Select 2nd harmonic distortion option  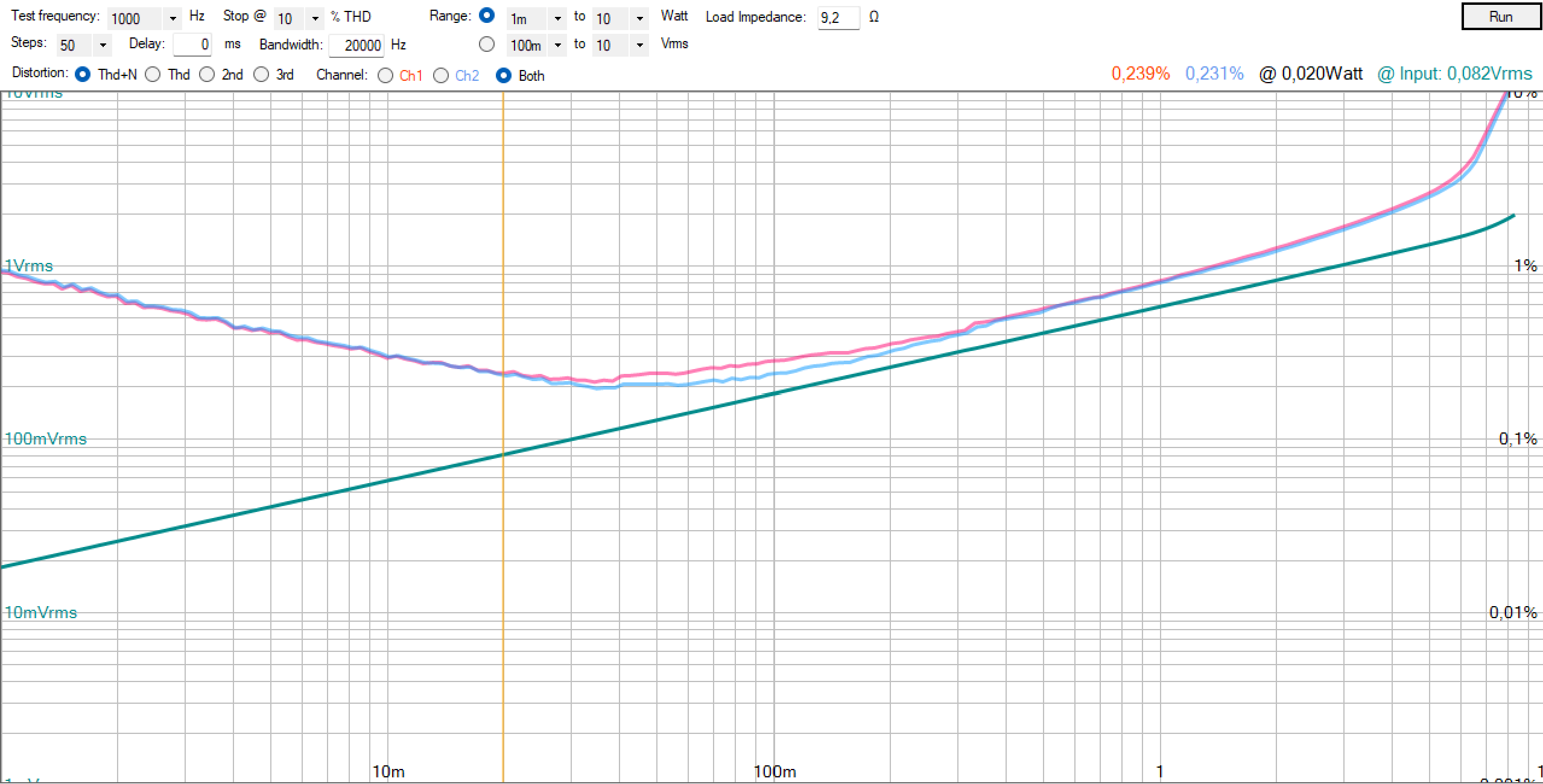208,75
